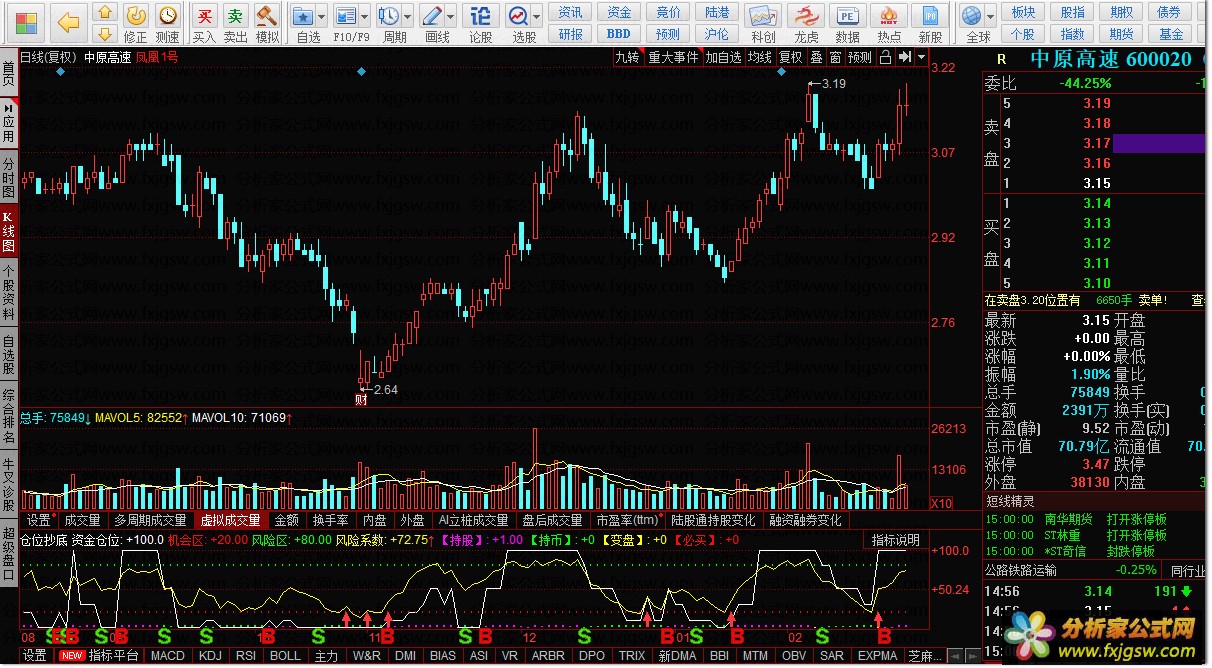Open 论股 stock discussion icon
The image size is (1212, 668).
pos(481,23)
